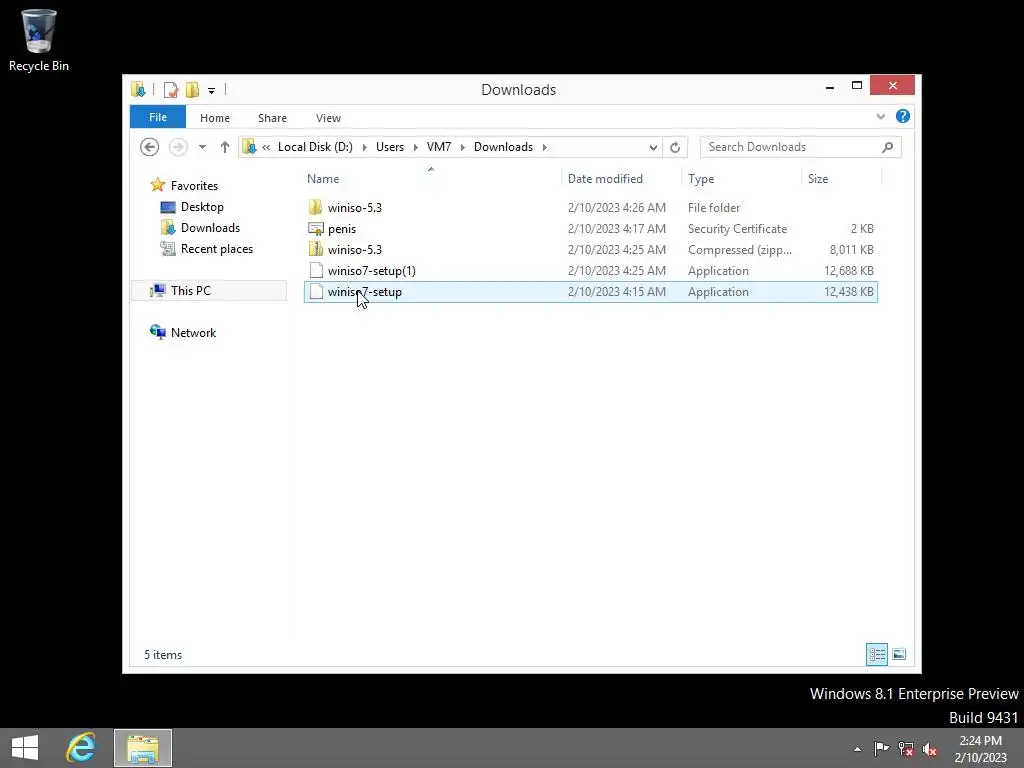Switch to details view layout

click(x=877, y=654)
